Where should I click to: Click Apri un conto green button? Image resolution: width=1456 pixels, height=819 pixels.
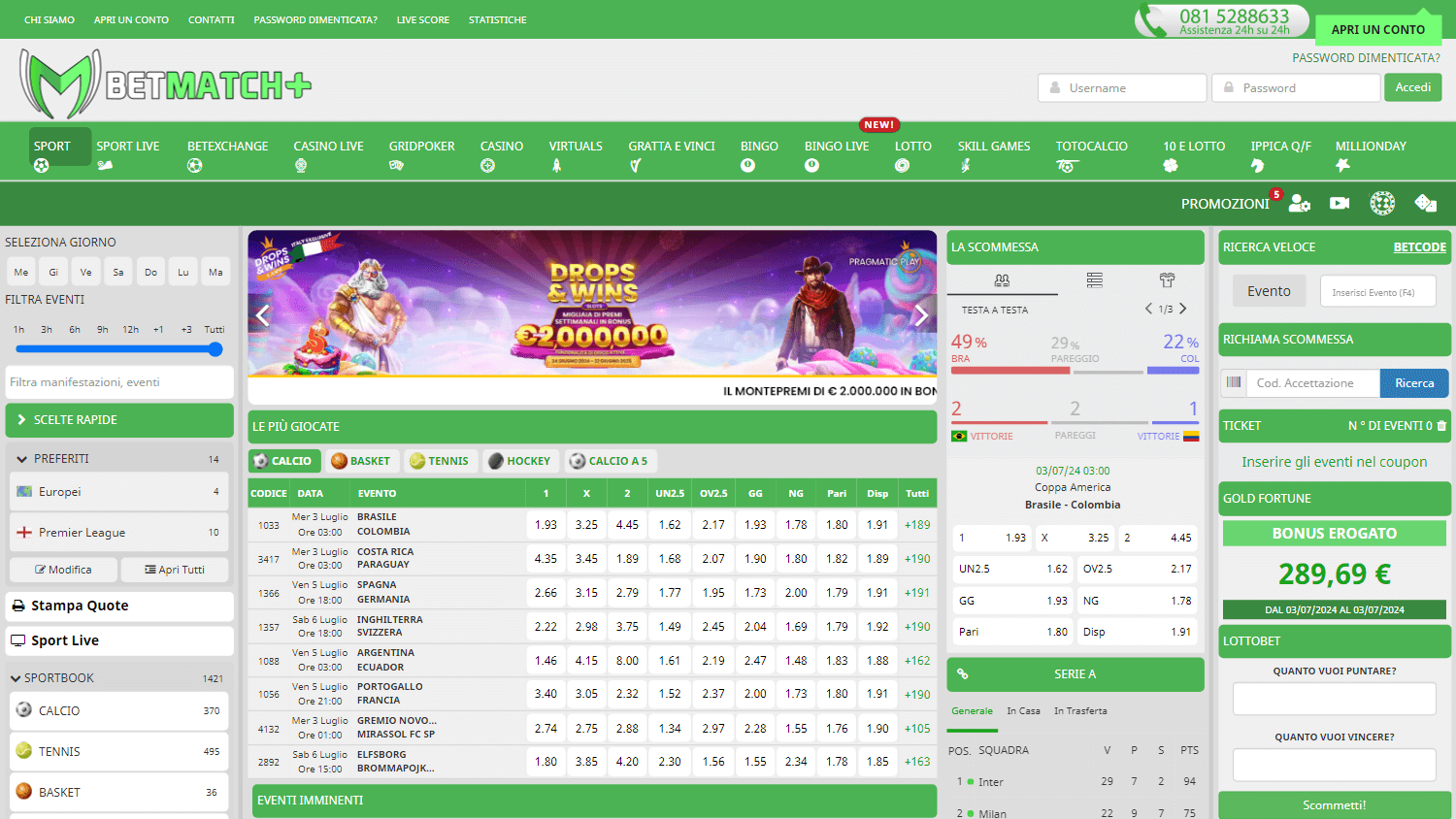[1378, 29]
